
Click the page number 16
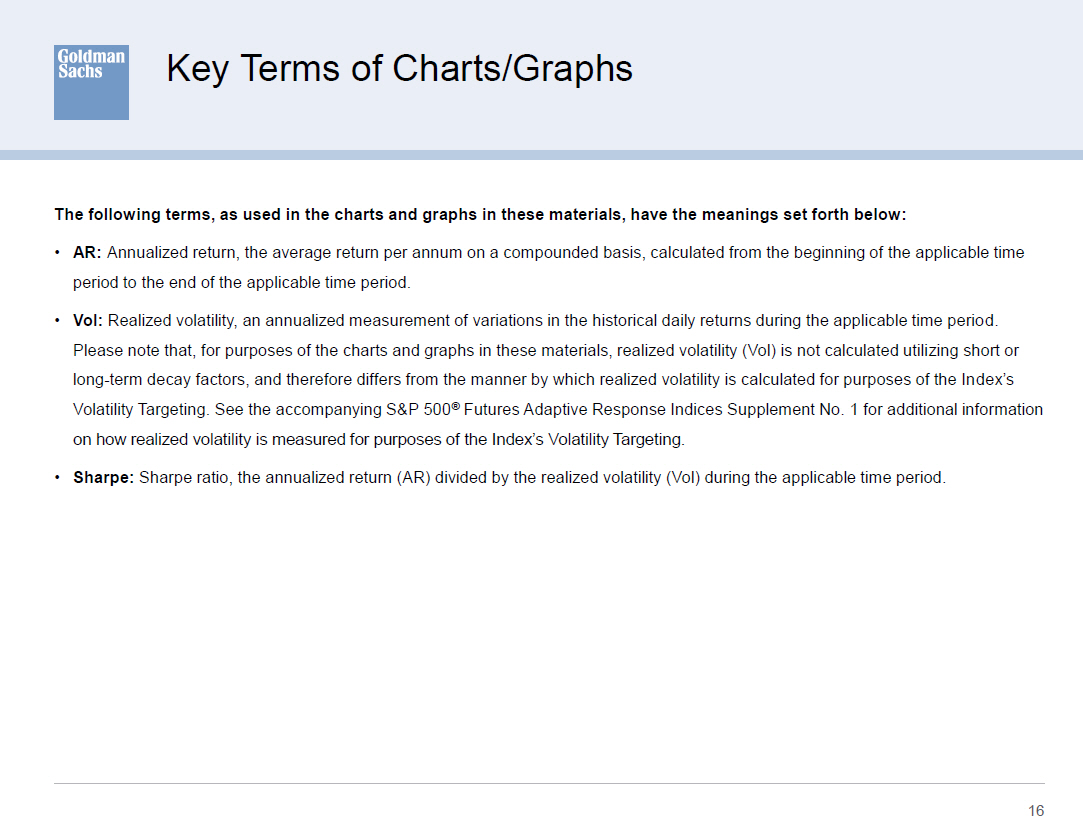coord(1035,811)
